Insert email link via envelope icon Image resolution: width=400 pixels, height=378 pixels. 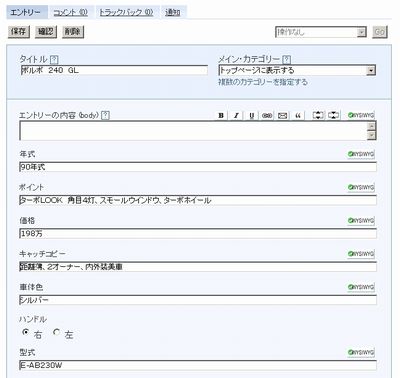tap(282, 115)
